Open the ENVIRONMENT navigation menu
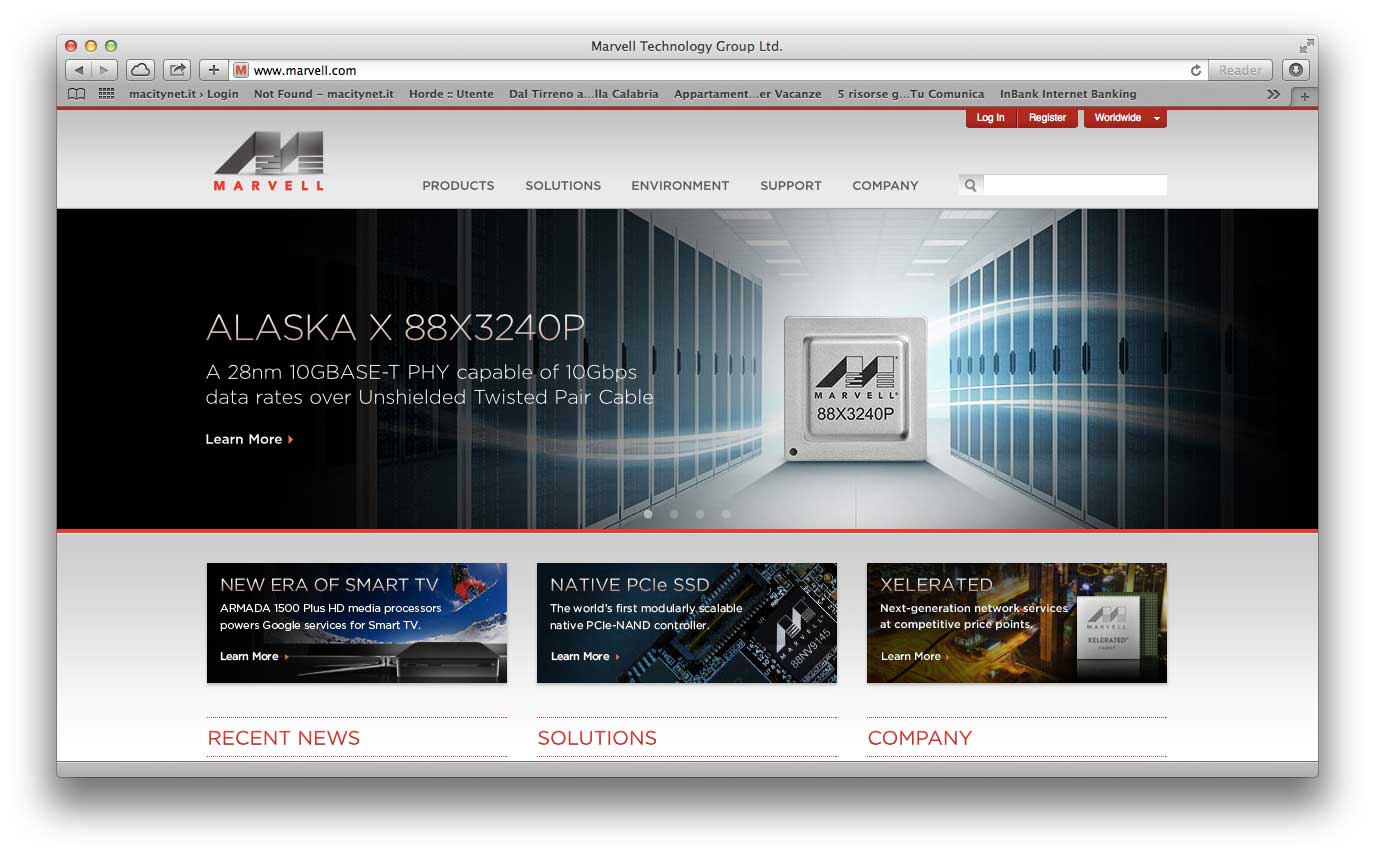The image size is (1375, 856). [680, 185]
